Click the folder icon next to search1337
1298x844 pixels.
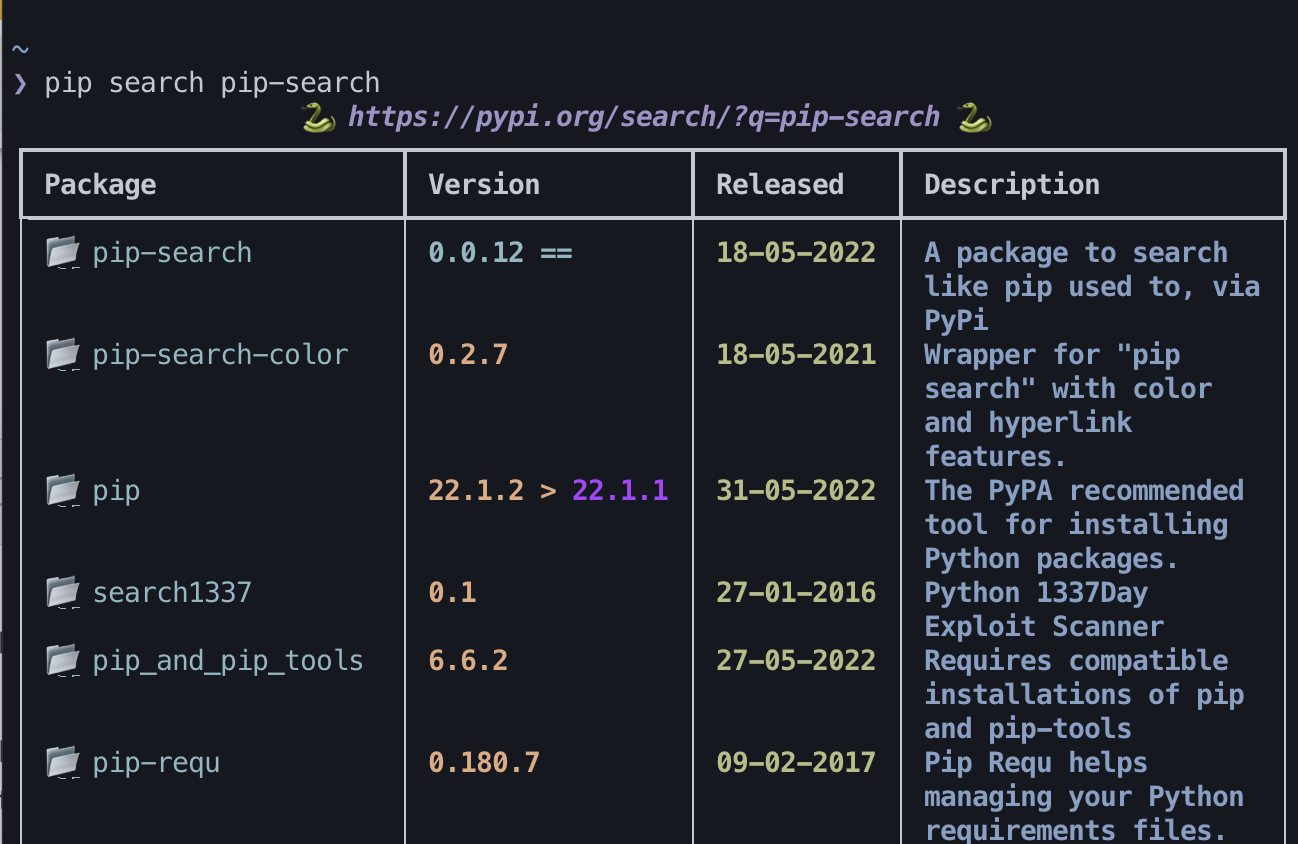pos(63,592)
